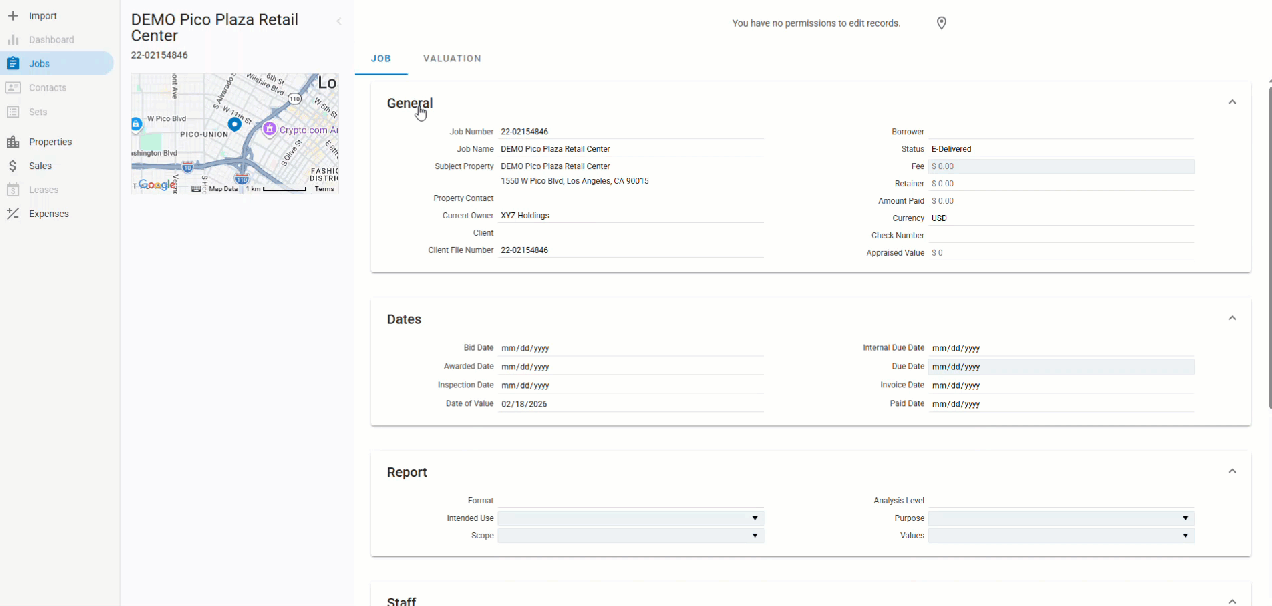Click the Google map thumbnail
Image resolution: width=1272 pixels, height=606 pixels.
coord(235,133)
